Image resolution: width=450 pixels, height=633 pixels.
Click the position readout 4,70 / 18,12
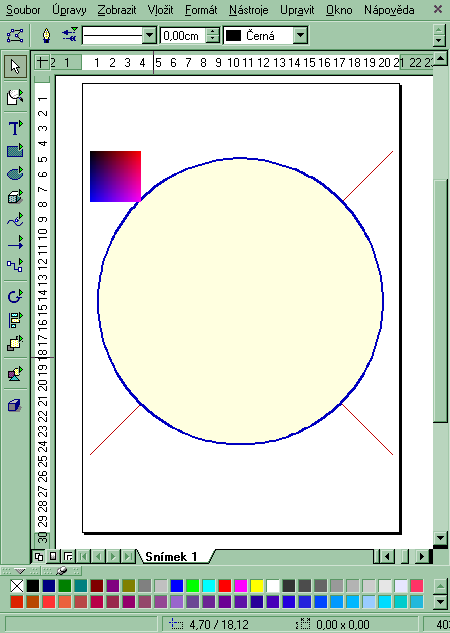pyautogui.click(x=219, y=625)
